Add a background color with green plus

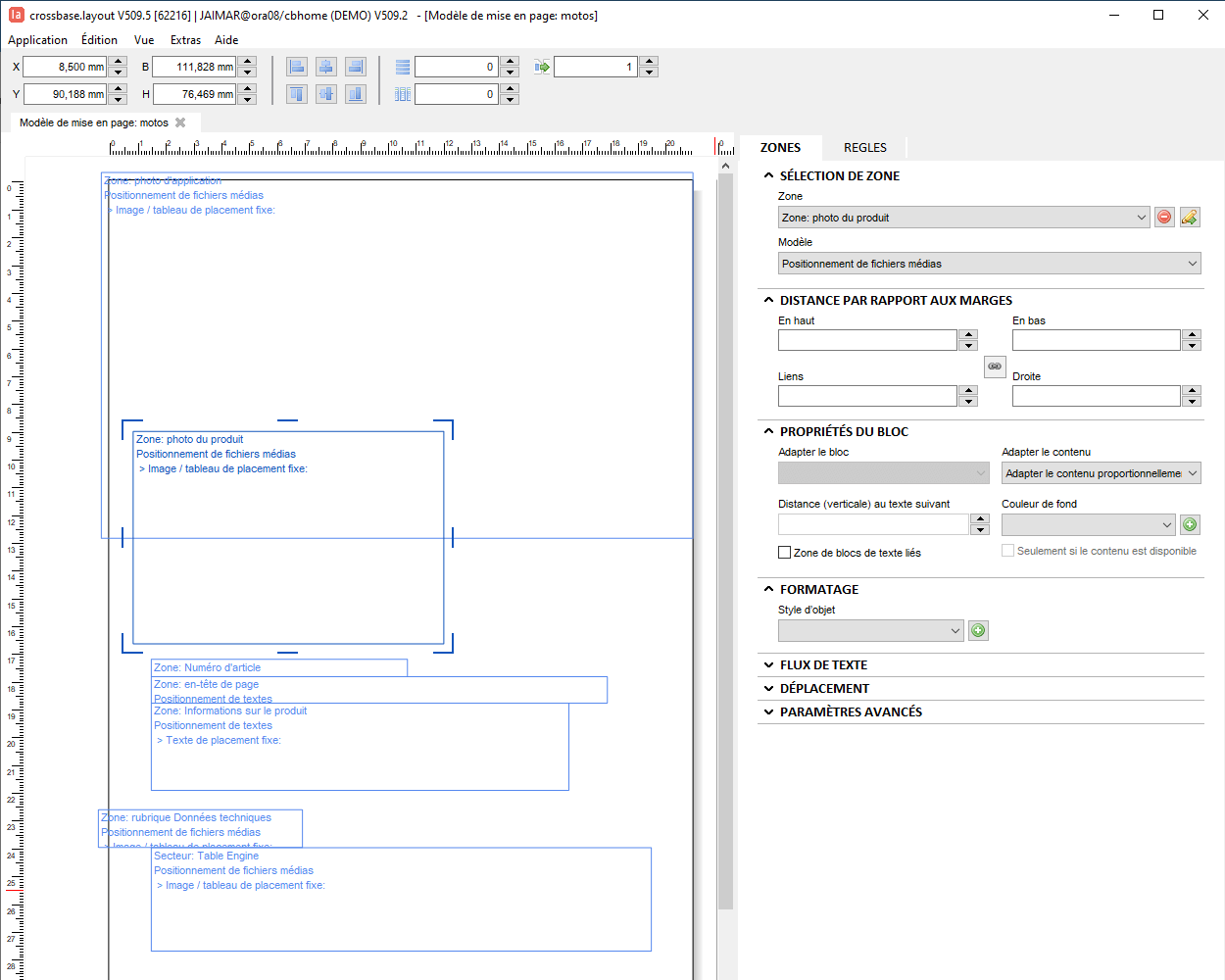pos(1190,525)
